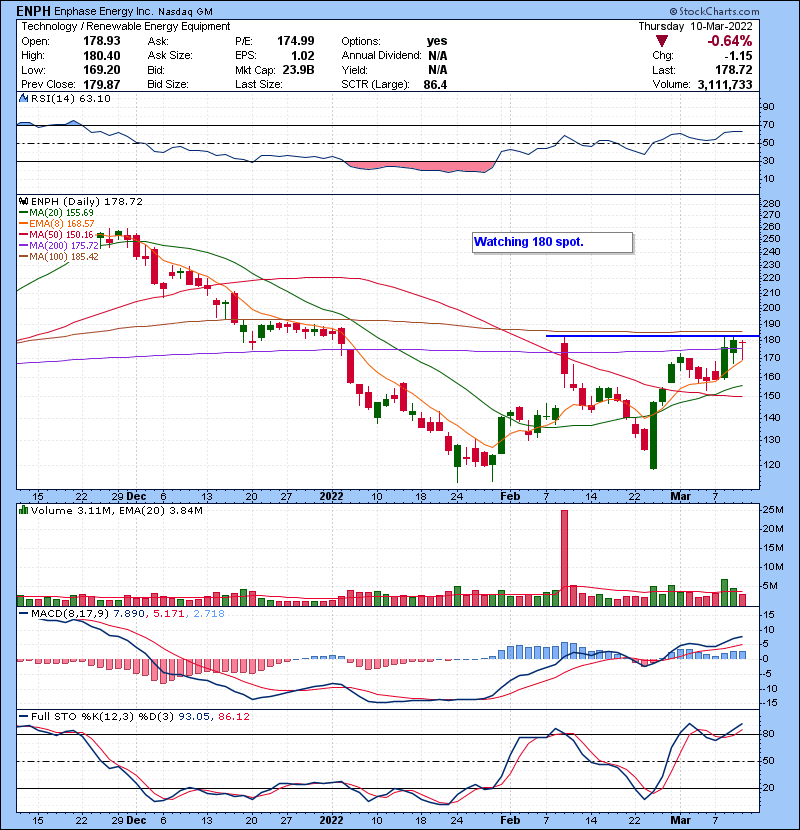This screenshot has width=800, height=830.
Task: Click the tallest red volume spike bar
Action: [564, 558]
